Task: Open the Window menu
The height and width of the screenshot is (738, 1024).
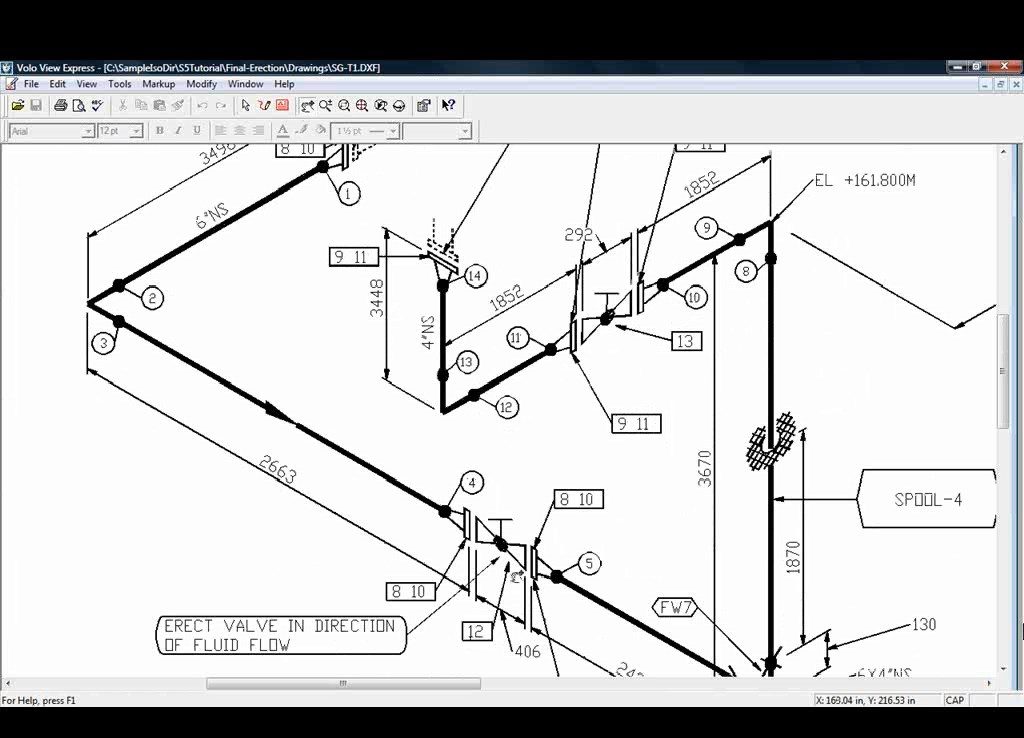Action: click(246, 84)
